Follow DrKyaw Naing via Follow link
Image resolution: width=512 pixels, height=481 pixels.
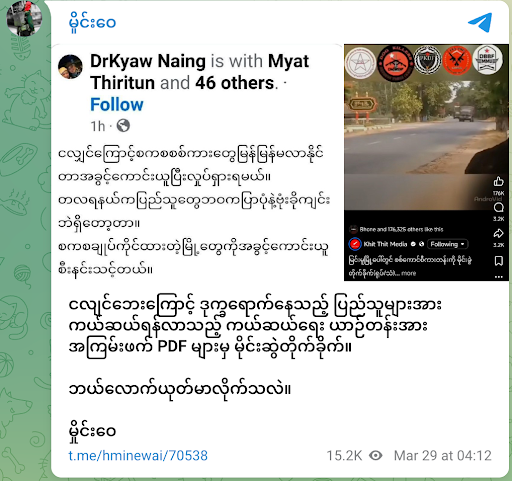click(117, 105)
